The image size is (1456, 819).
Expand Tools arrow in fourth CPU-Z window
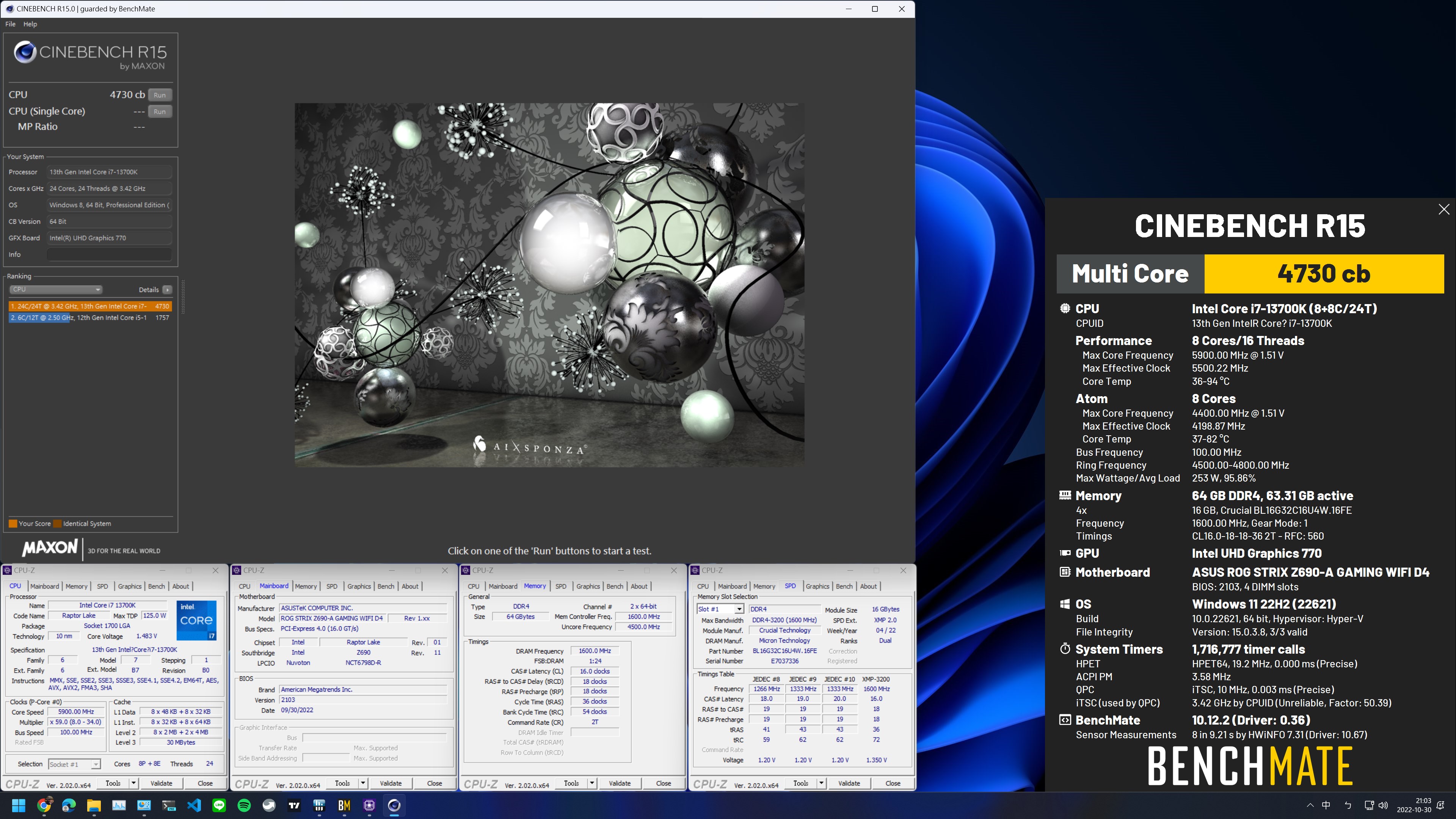coord(821,783)
